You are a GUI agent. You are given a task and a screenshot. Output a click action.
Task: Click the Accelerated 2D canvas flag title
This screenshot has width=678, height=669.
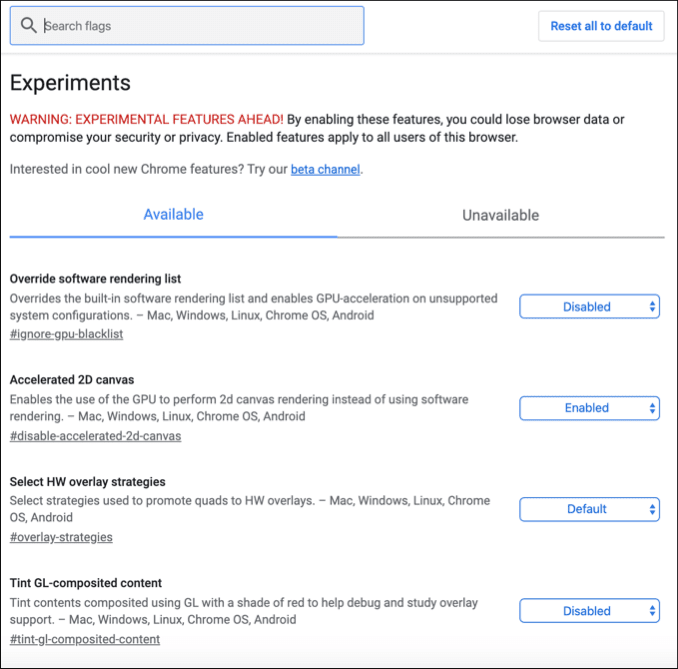click(x=71, y=380)
